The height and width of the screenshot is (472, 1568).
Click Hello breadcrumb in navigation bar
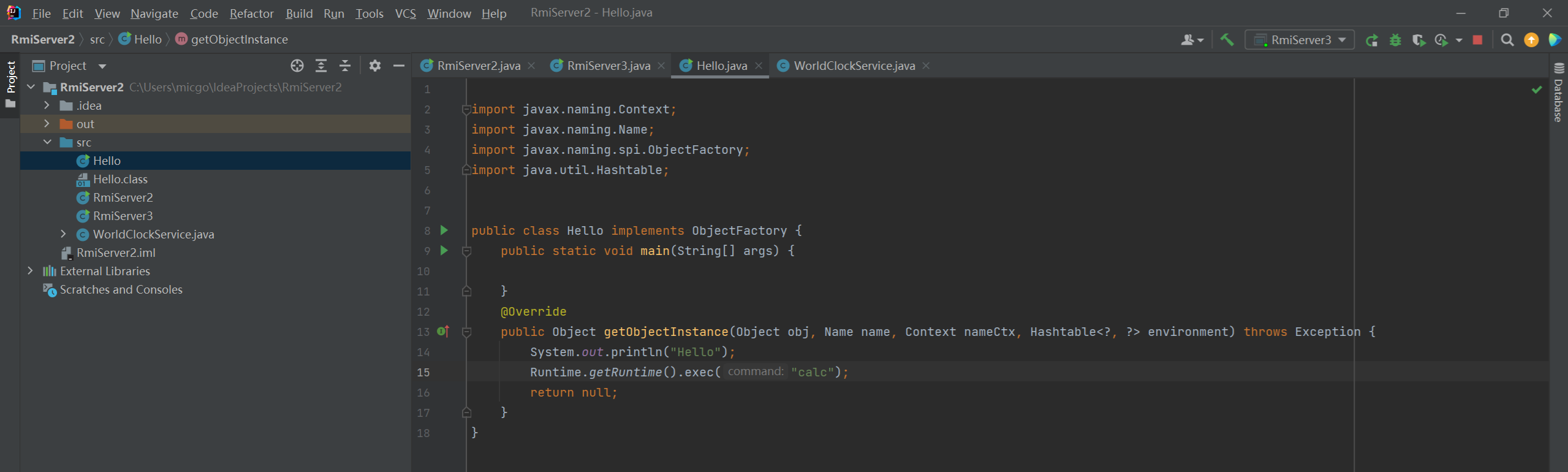[140, 39]
